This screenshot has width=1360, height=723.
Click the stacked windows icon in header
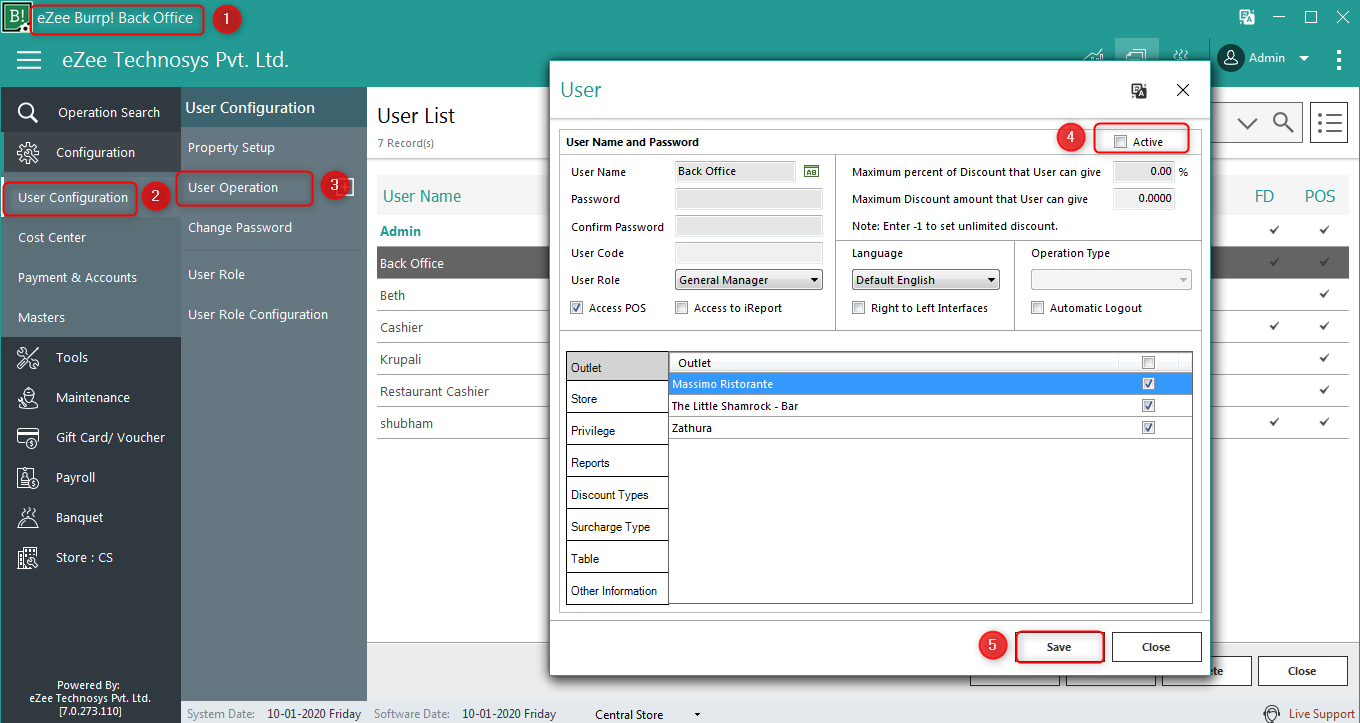coord(1136,57)
